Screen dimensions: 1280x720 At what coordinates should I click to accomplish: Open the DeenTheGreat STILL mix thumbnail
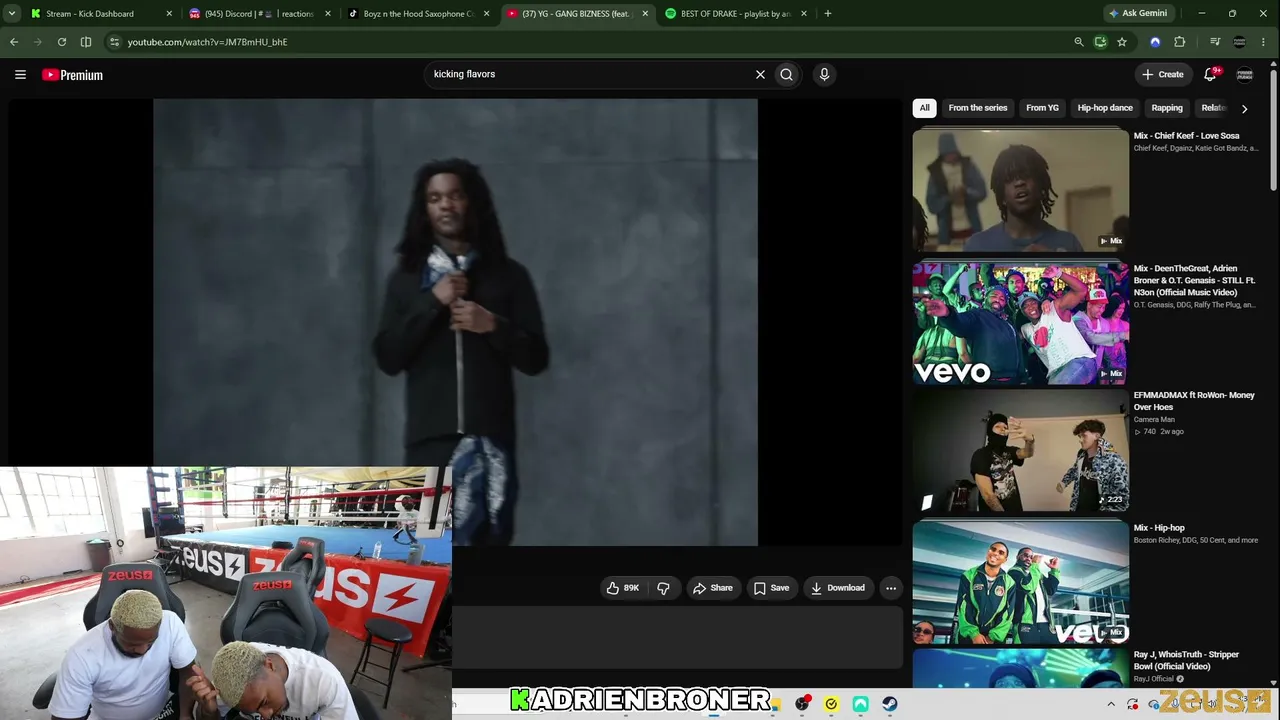(x=1020, y=323)
